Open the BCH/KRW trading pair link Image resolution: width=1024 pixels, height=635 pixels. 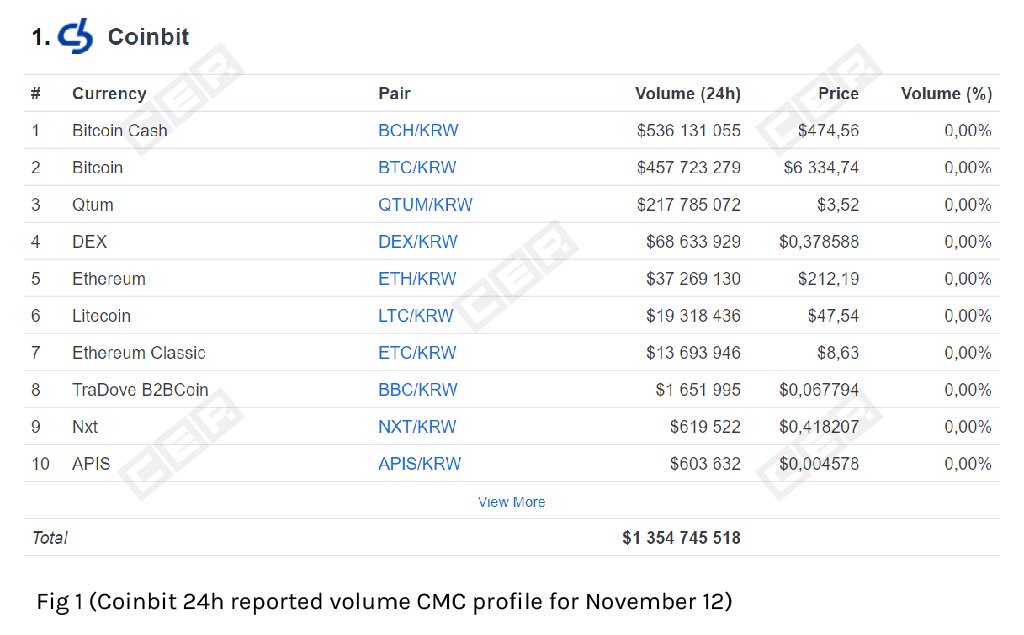tap(418, 130)
